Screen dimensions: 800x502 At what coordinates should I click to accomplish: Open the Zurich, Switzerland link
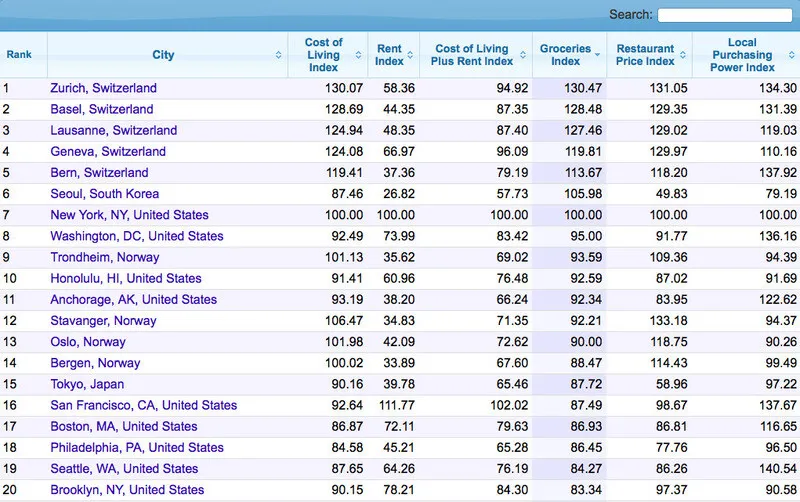[103, 88]
